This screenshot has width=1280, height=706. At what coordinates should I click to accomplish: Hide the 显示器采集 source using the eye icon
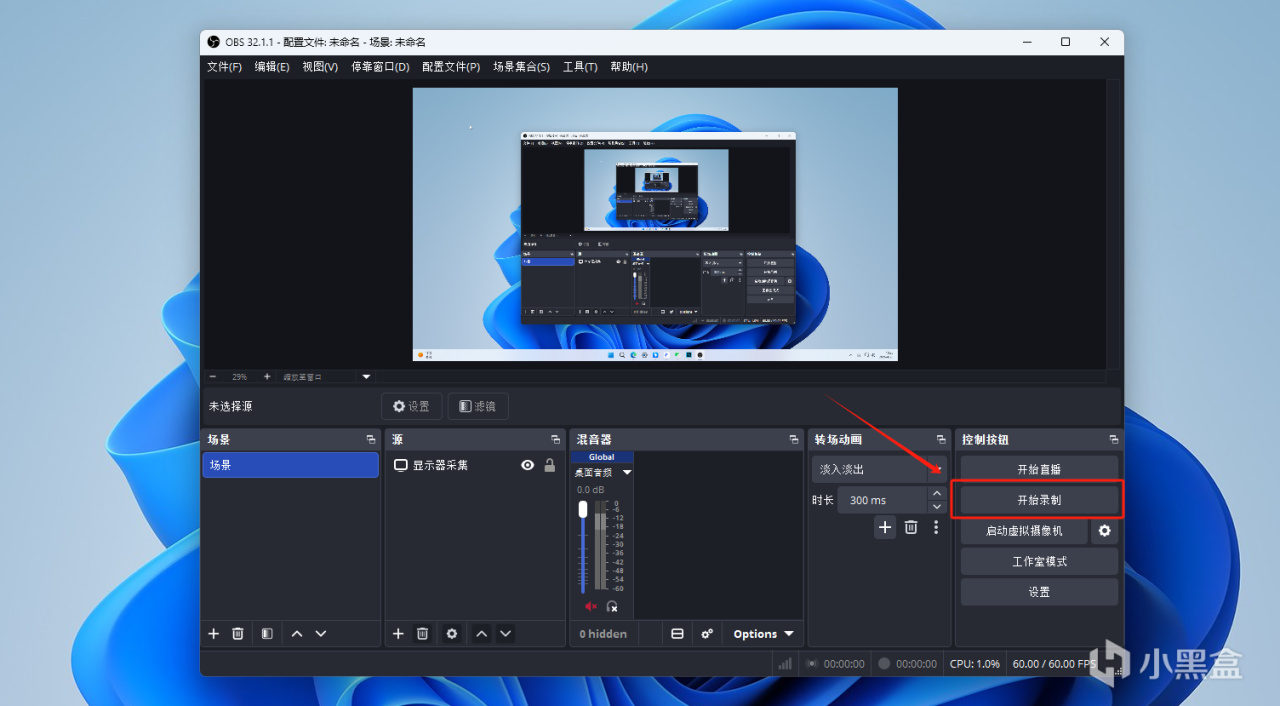click(528, 465)
